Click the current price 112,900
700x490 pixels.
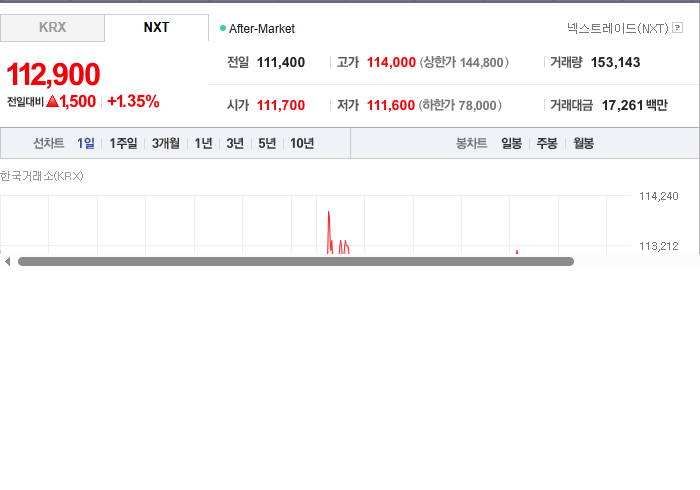[x=53, y=74]
